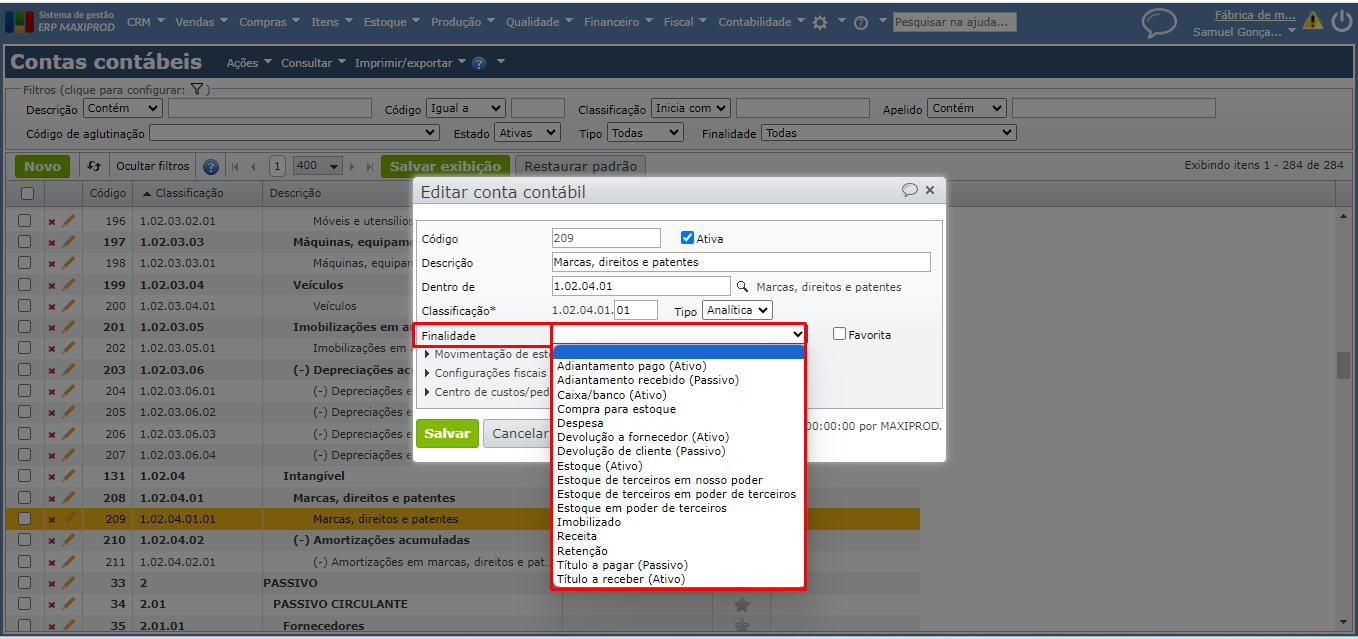Open the settings gear menu
This screenshot has width=1358, height=639.
pyautogui.click(x=820, y=22)
